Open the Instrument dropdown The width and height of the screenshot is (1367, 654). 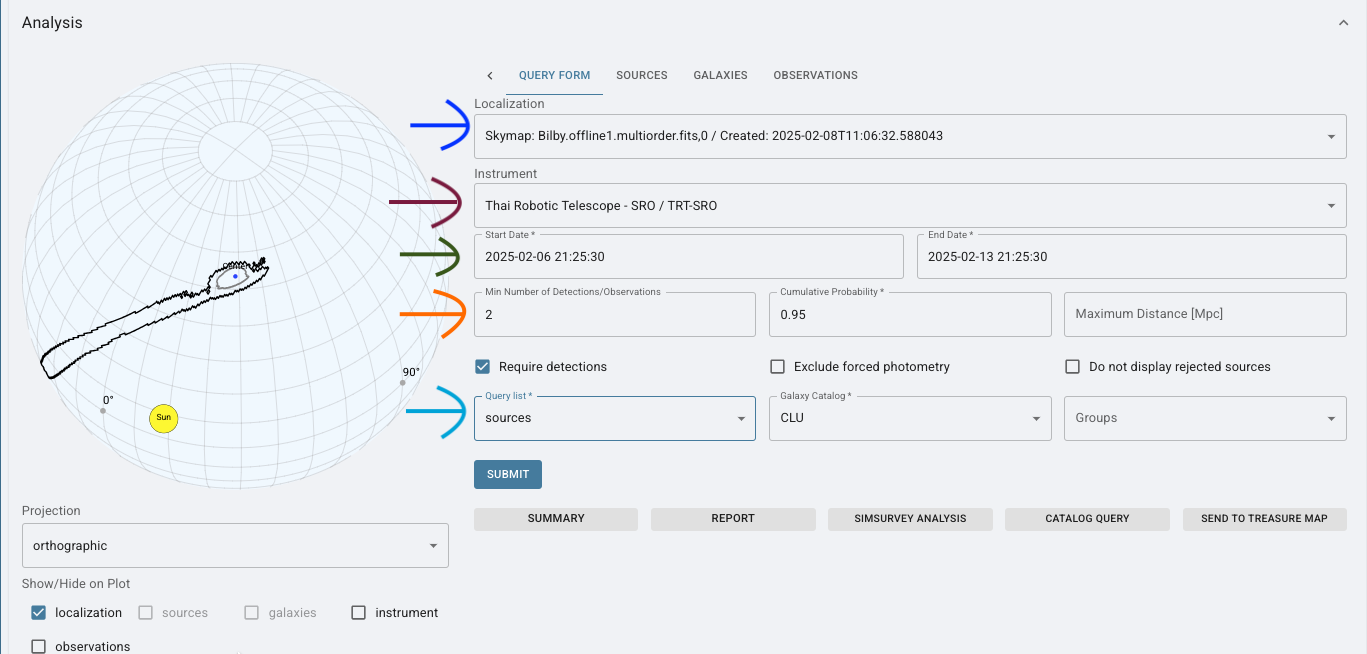(1330, 206)
